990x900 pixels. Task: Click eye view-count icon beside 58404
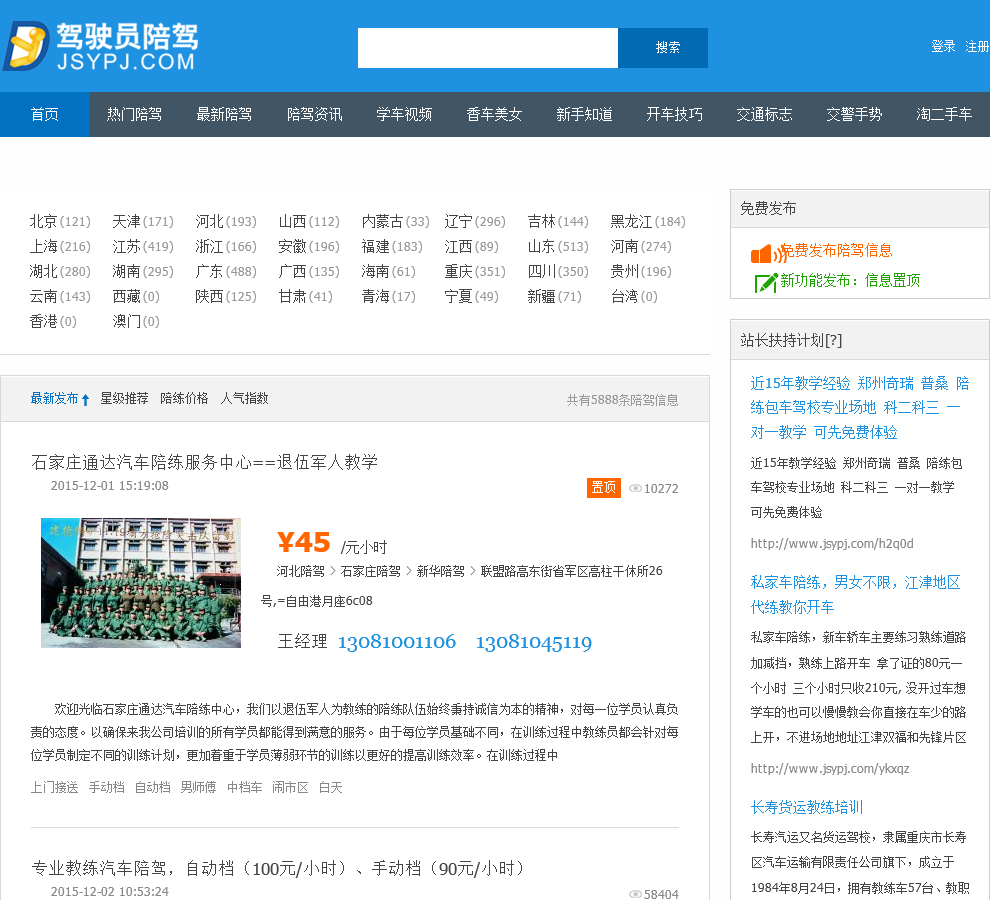(x=636, y=894)
